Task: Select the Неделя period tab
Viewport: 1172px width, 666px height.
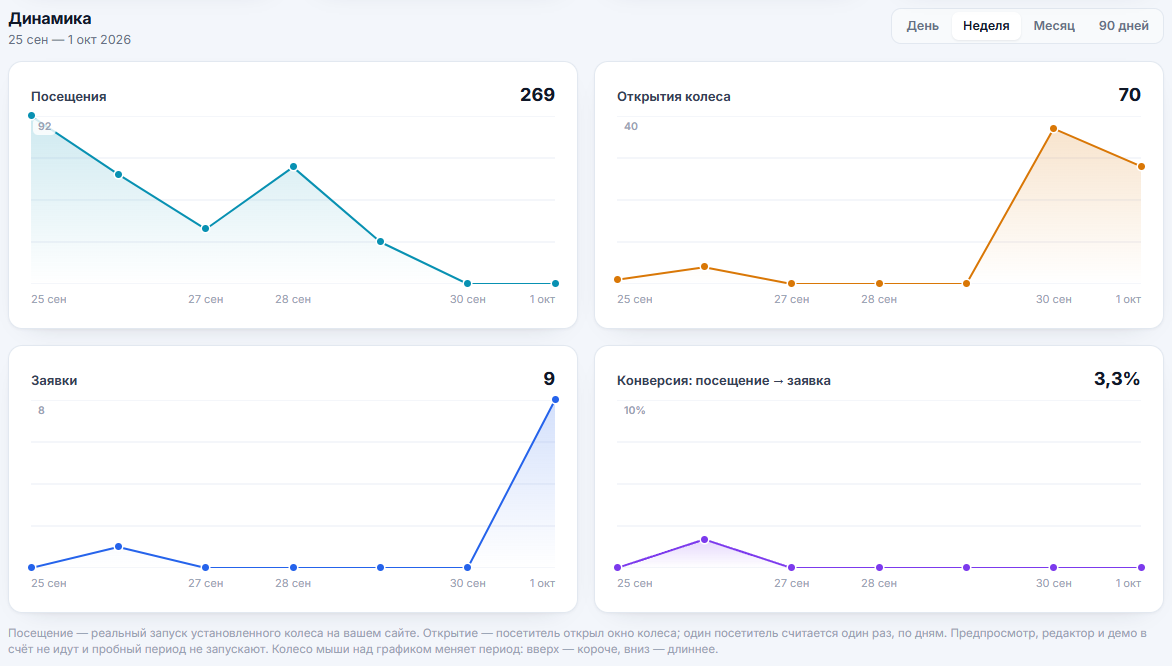Action: pos(986,26)
